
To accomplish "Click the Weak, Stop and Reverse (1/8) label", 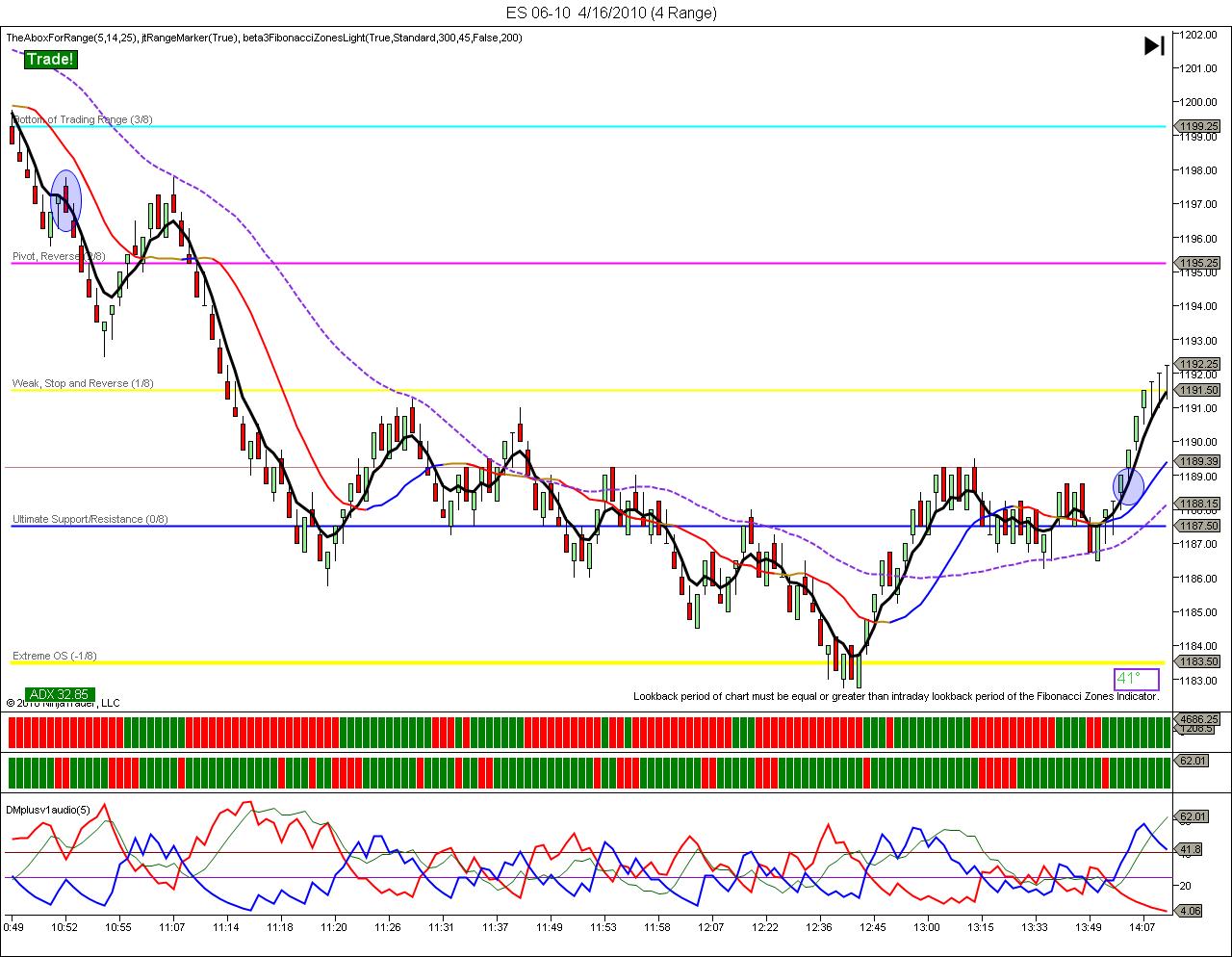I will click(x=83, y=383).
